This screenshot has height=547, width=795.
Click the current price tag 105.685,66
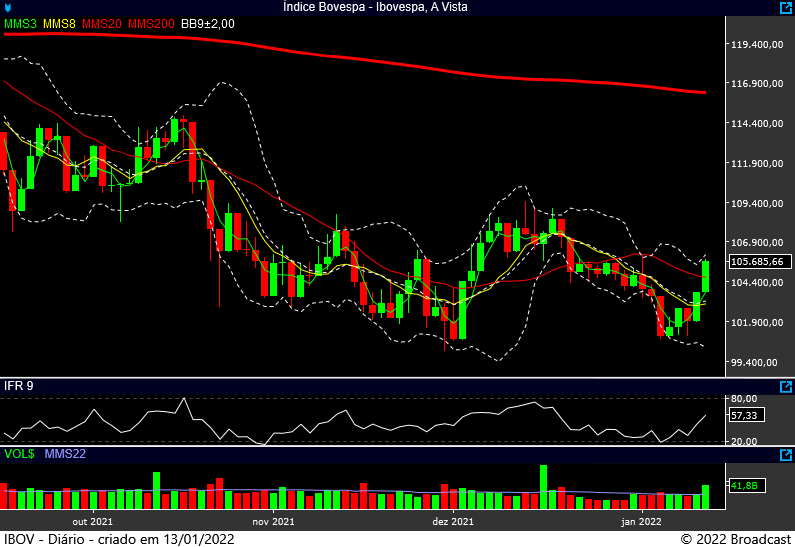[x=757, y=262]
